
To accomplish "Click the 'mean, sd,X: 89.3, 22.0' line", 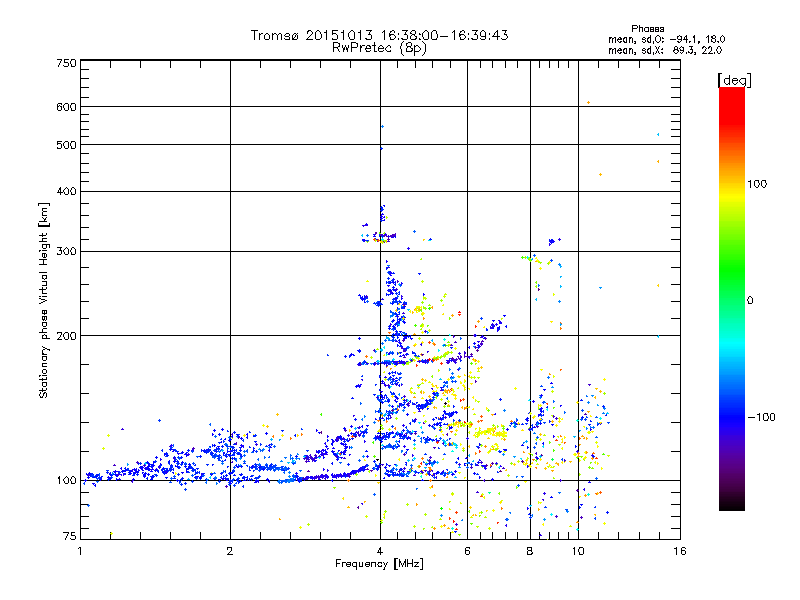I will (x=665, y=50).
